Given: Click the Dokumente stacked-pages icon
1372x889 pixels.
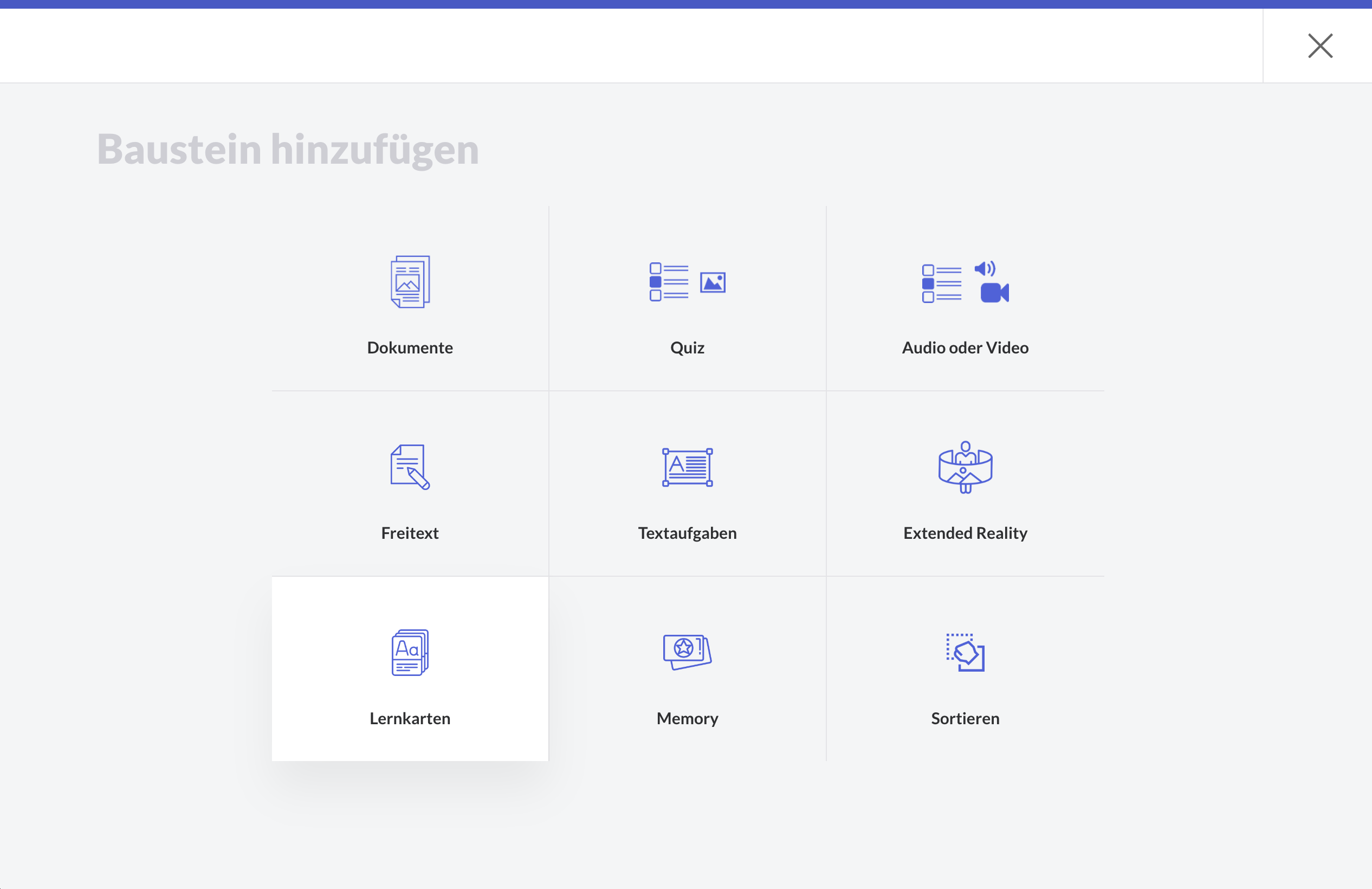Looking at the screenshot, I should [x=410, y=282].
